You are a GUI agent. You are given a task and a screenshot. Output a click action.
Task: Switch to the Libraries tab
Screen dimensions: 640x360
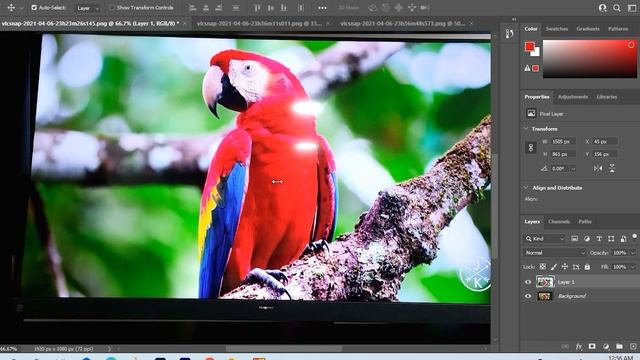tap(607, 97)
